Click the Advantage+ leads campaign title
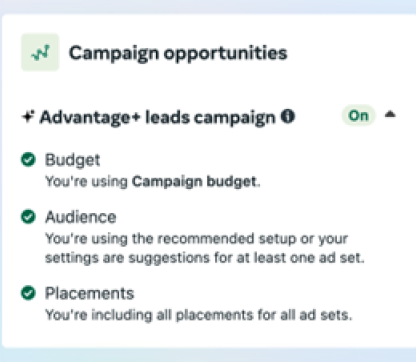416x362 pixels. coord(158,117)
